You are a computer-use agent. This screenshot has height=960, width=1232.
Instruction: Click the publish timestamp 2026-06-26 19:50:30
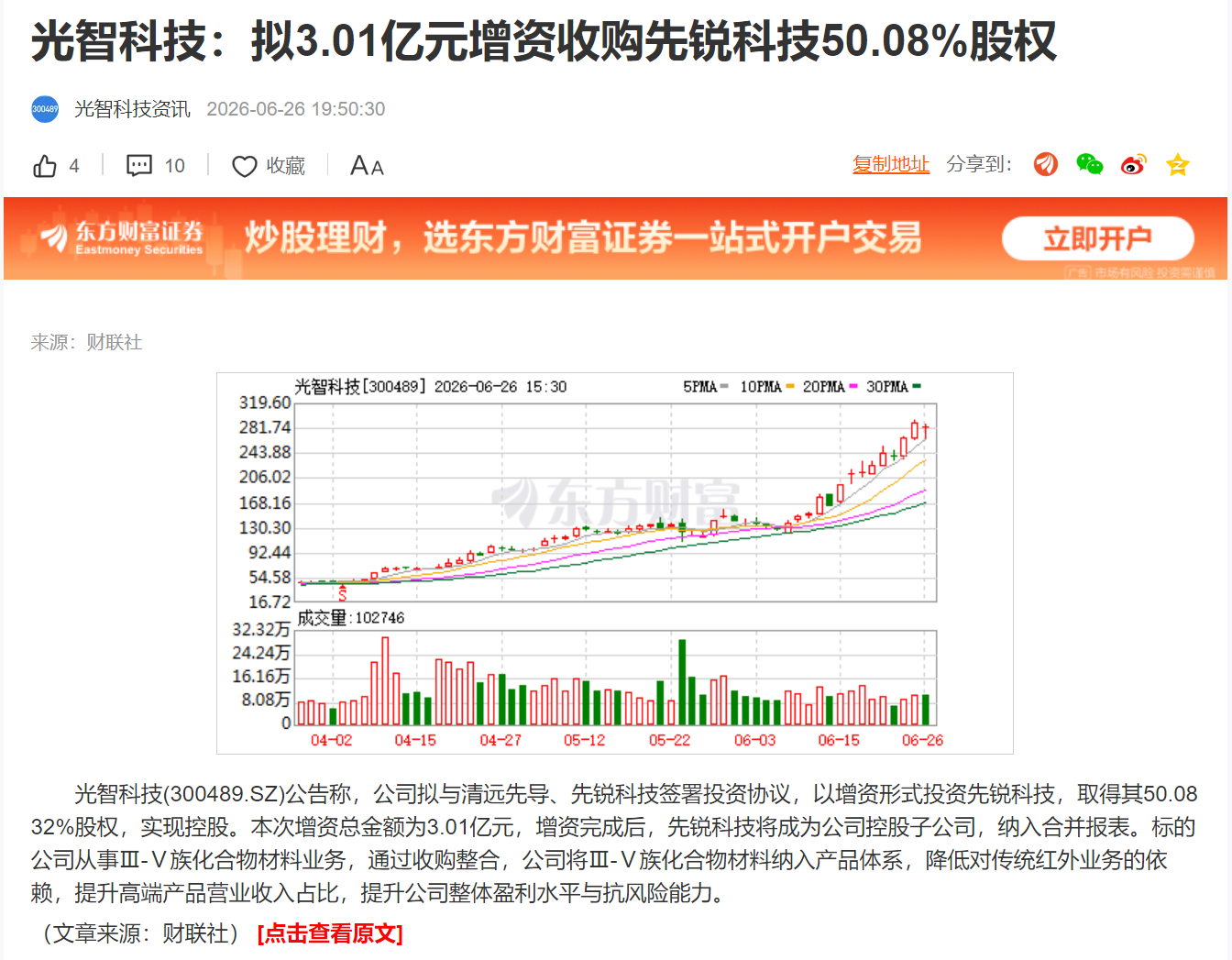296,109
